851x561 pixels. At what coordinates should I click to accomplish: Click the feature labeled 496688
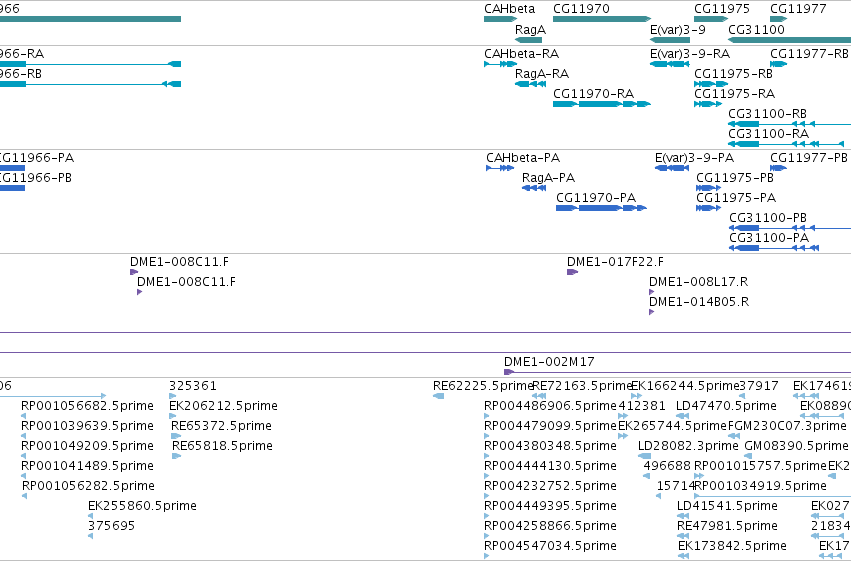pos(646,476)
